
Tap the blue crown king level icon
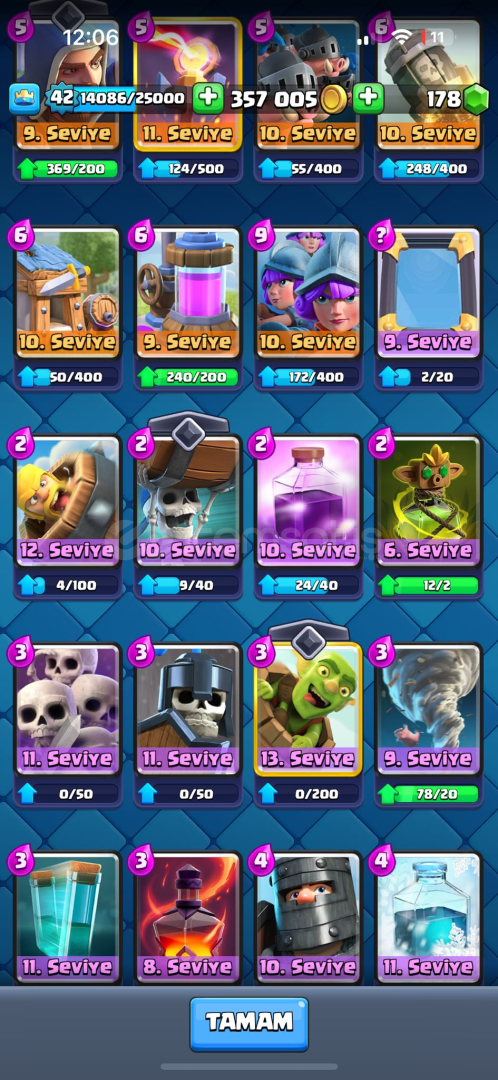tap(23, 99)
